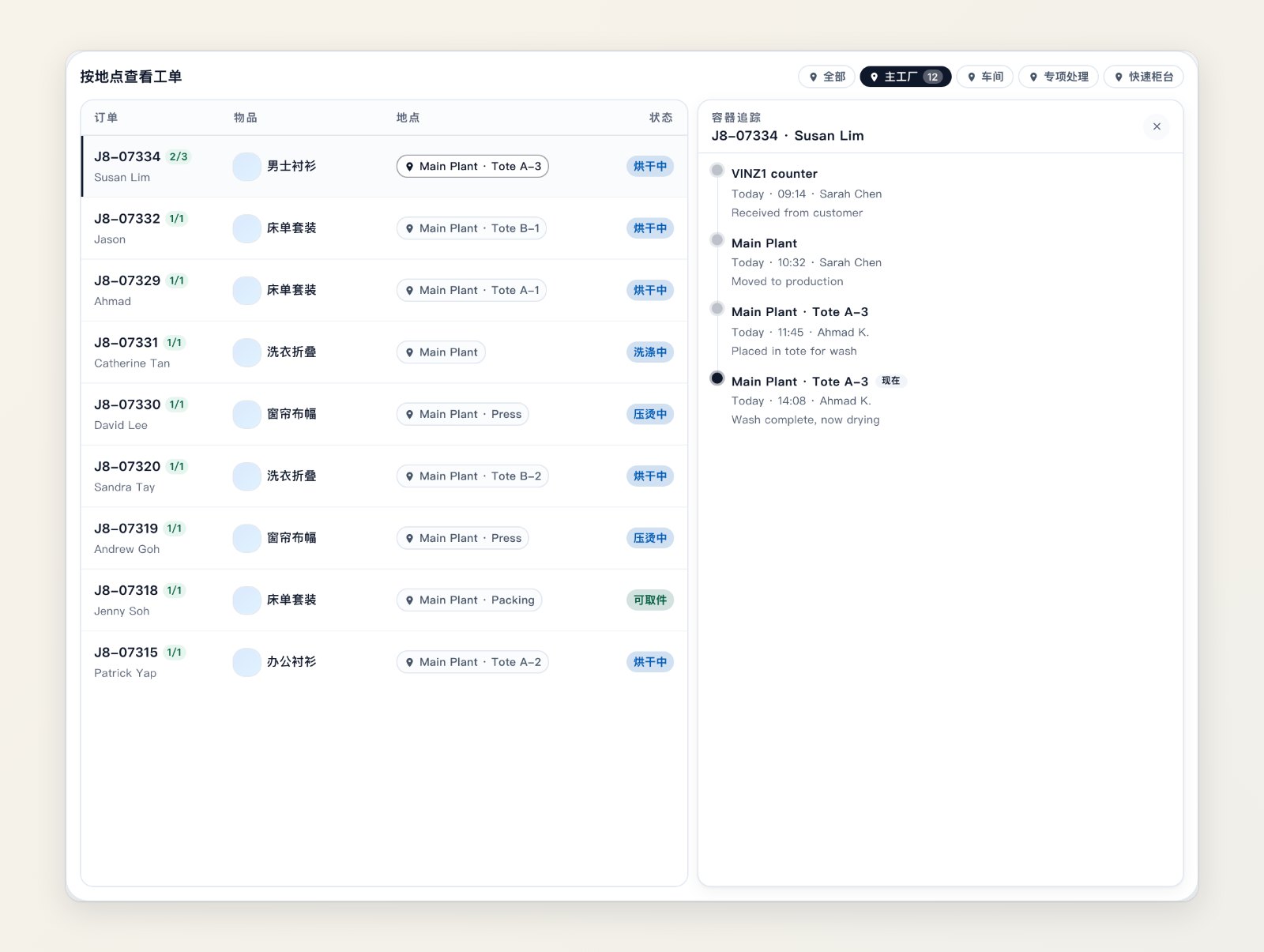1264x952 pixels.
Task: Close the container tracking panel
Action: click(1157, 126)
